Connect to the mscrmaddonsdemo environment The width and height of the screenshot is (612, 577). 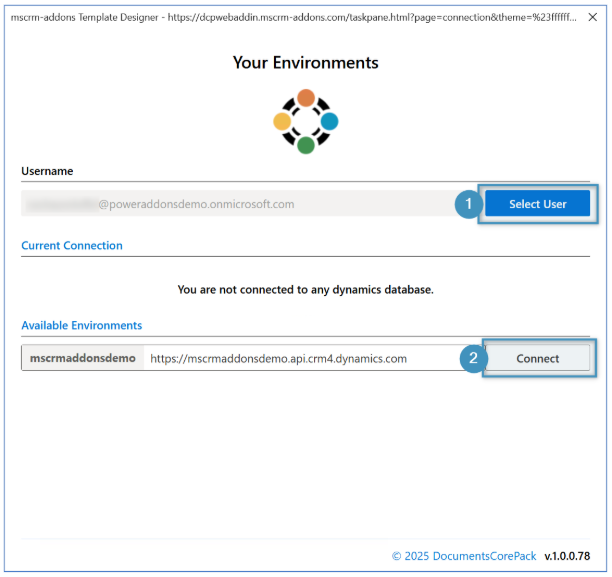tap(537, 358)
